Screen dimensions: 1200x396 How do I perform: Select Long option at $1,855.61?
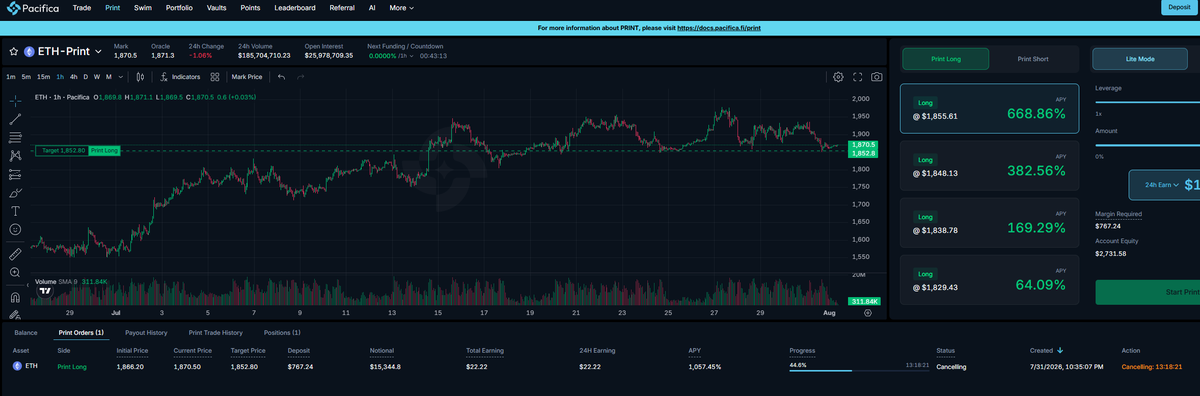point(990,109)
